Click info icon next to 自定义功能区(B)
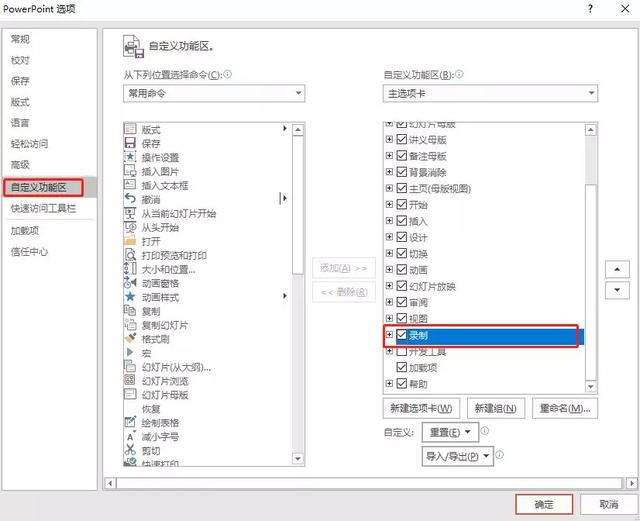Screen dimensions: 640x521 tap(459, 74)
